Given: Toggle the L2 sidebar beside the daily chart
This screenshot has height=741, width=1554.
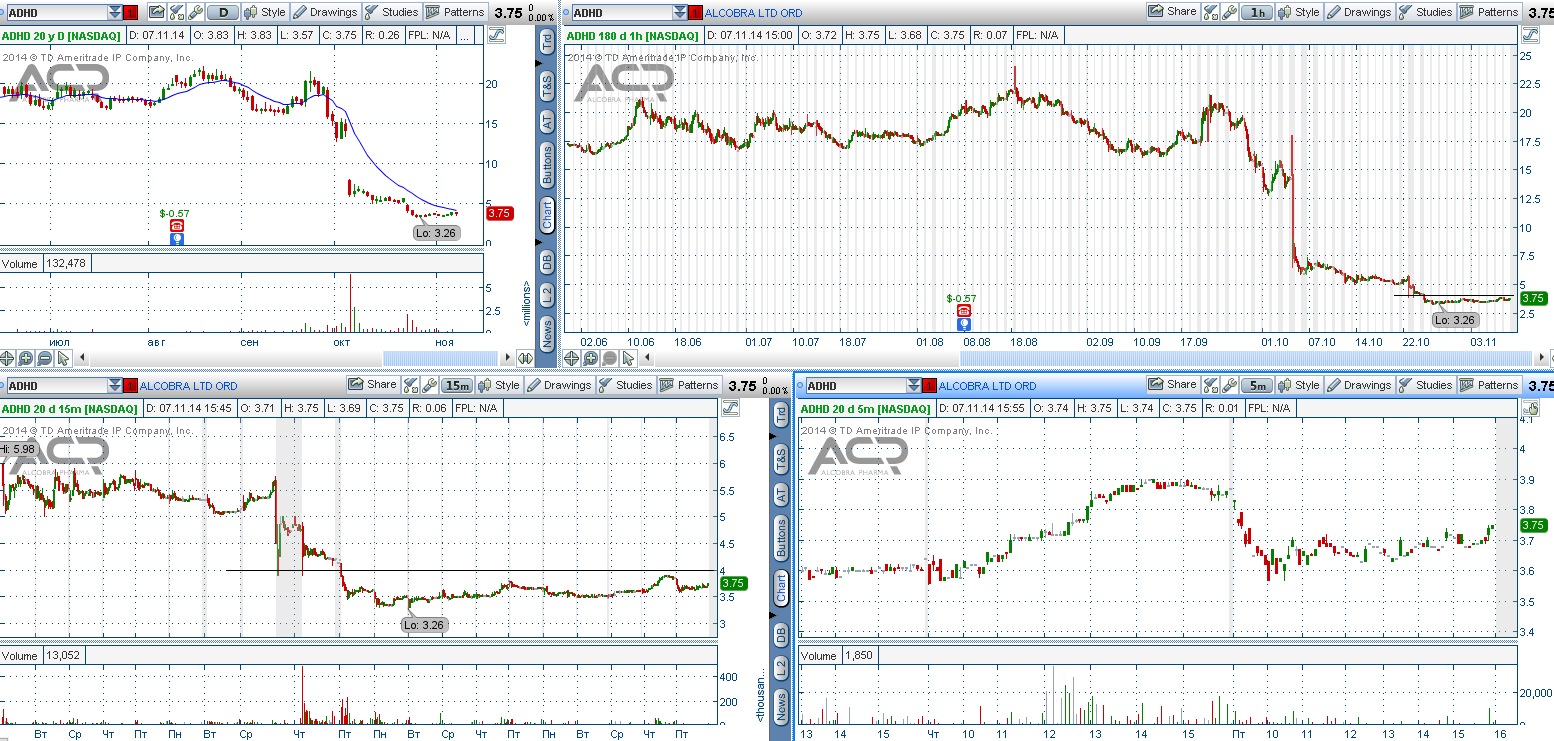Looking at the screenshot, I should click(x=547, y=294).
